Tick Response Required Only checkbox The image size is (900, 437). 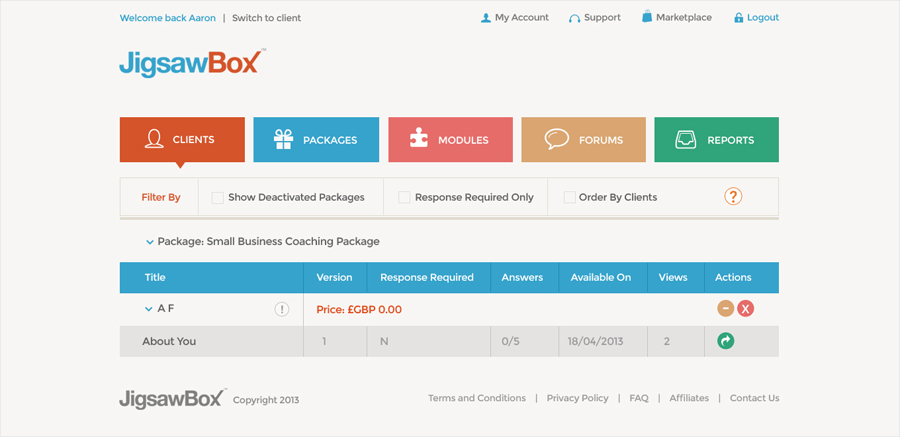pos(404,198)
